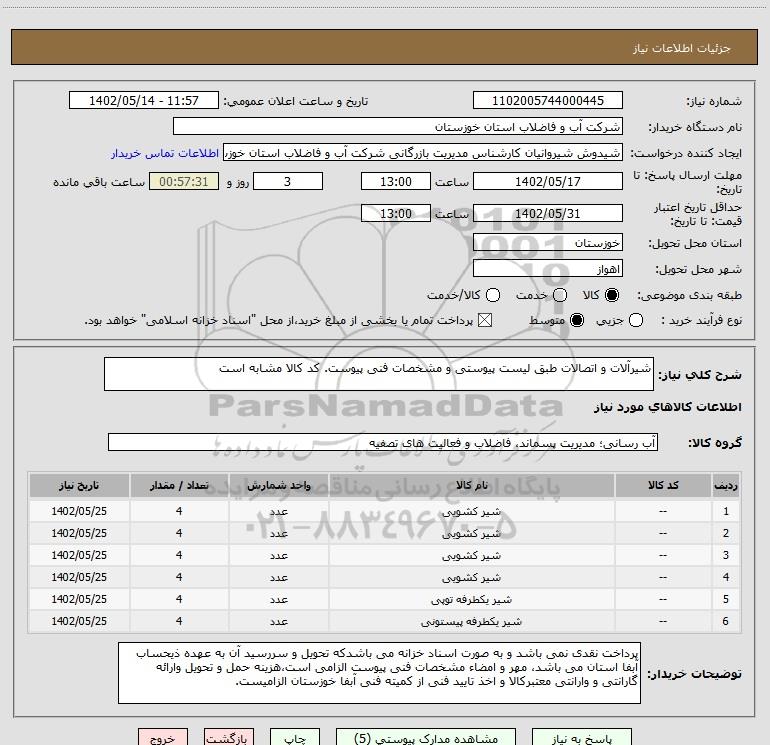Click the announcement date field 1402/05/14 - 11:57
Viewport: 770px width, 745px height.
[144, 100]
